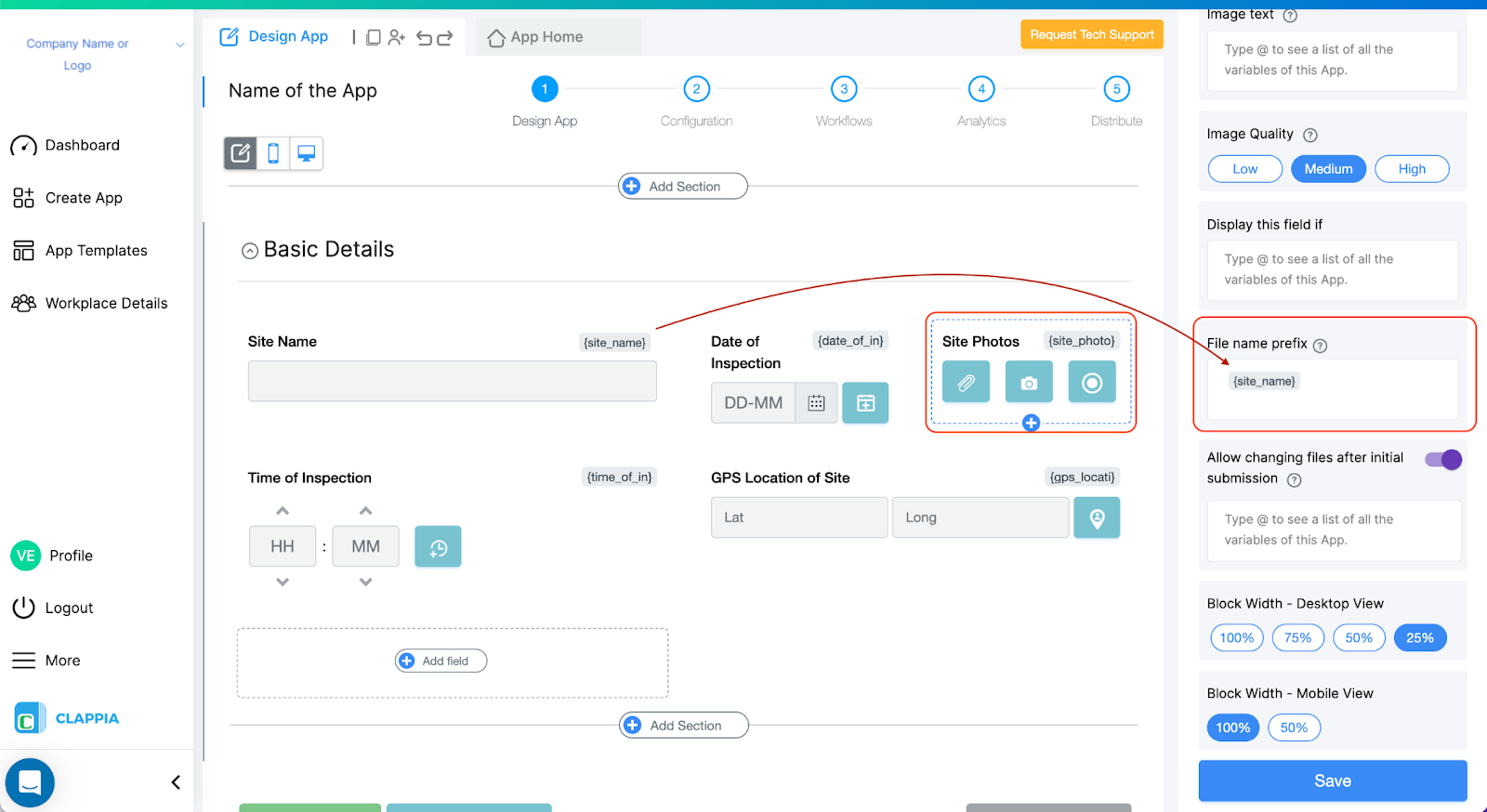1487x812 pixels.
Task: Click the add user icon in toolbar
Action: 397,37
